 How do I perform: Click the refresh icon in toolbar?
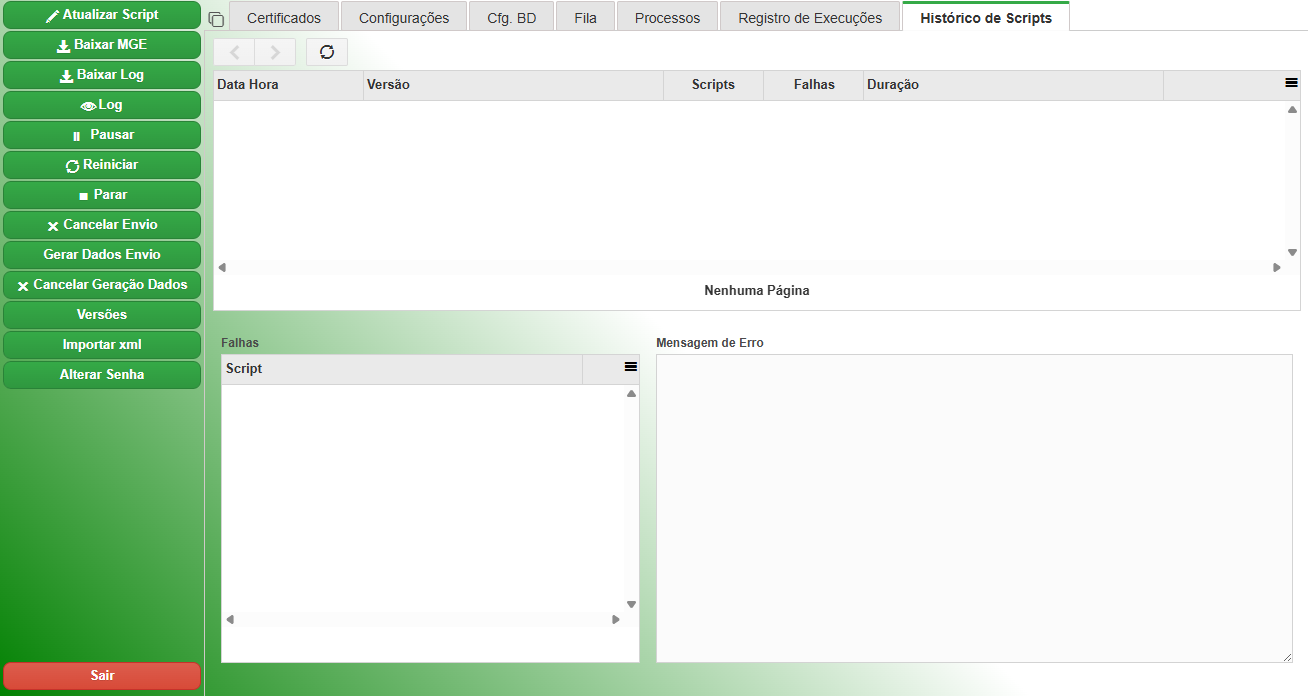(x=327, y=52)
